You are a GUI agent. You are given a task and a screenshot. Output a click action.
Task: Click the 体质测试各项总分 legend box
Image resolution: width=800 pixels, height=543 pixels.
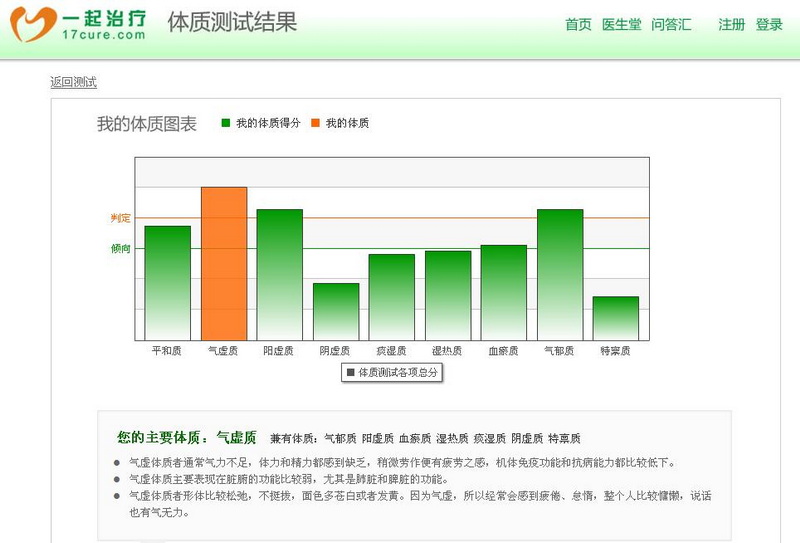(391, 373)
